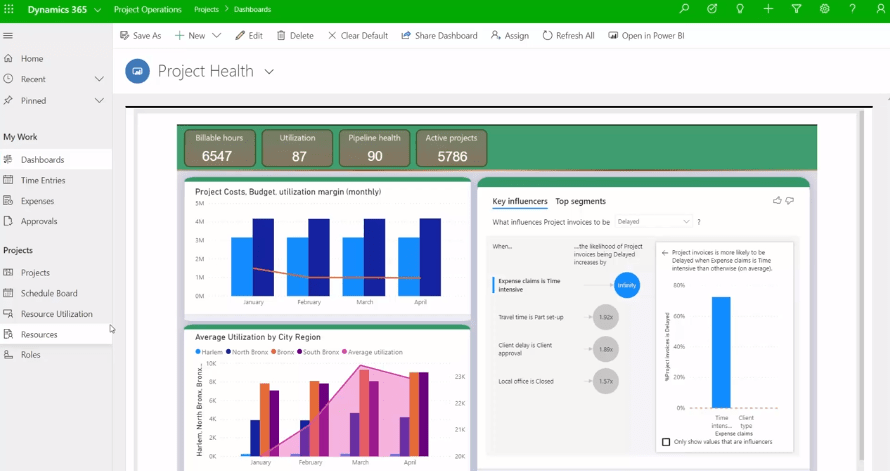This screenshot has height=471, width=890.
Task: Open the settings gear in the top bar
Action: coord(824,8)
